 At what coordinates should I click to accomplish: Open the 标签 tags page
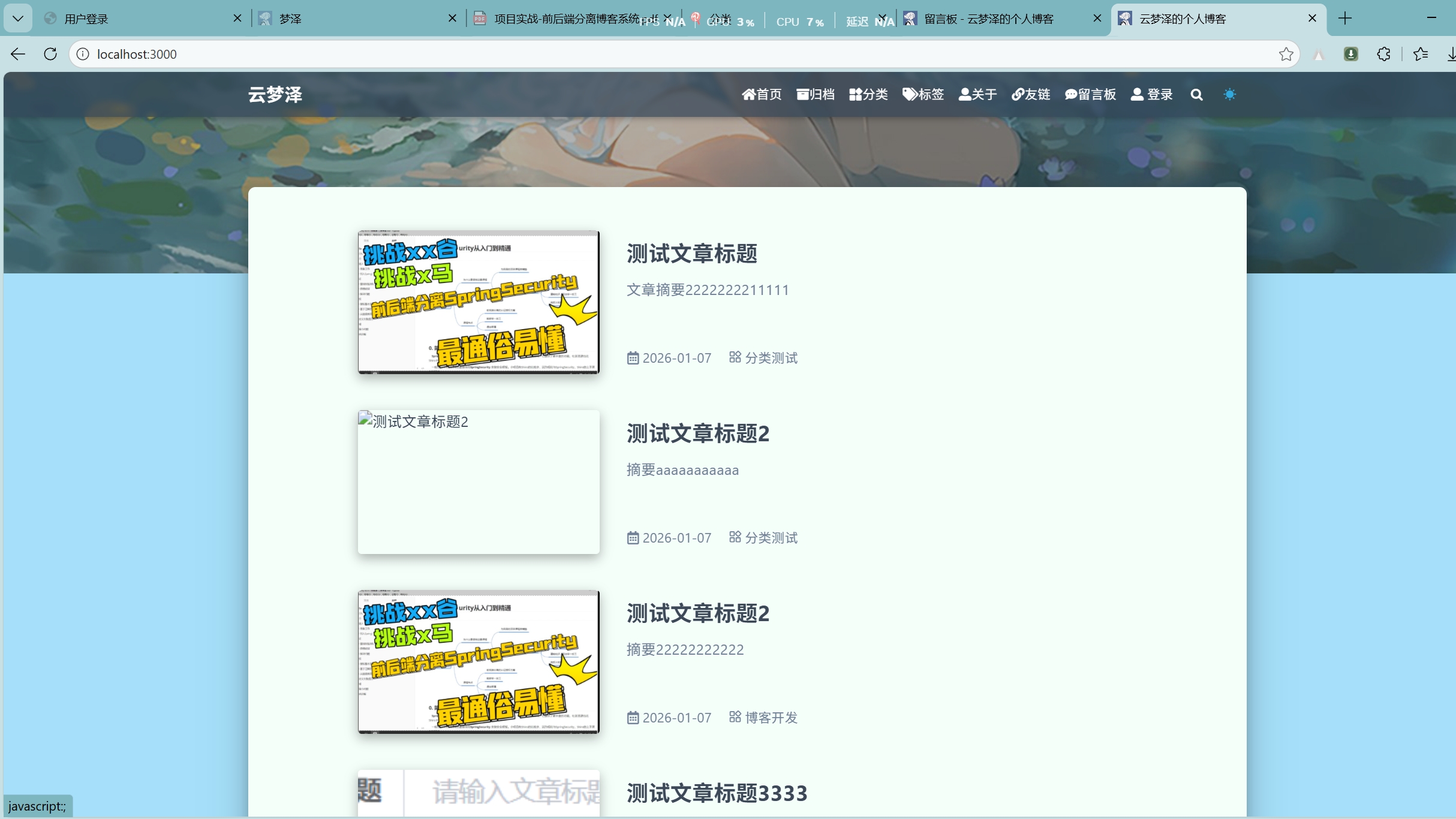click(923, 95)
